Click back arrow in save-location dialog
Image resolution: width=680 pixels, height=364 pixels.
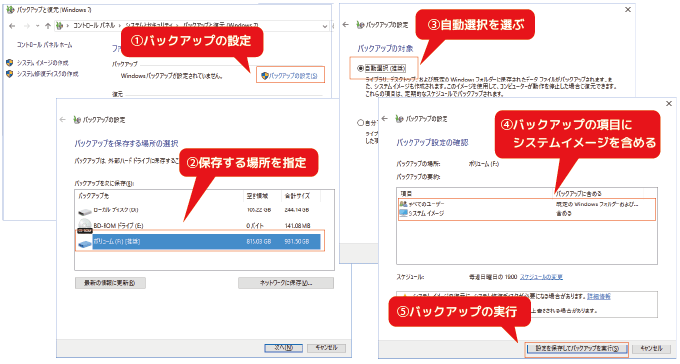click(x=63, y=119)
